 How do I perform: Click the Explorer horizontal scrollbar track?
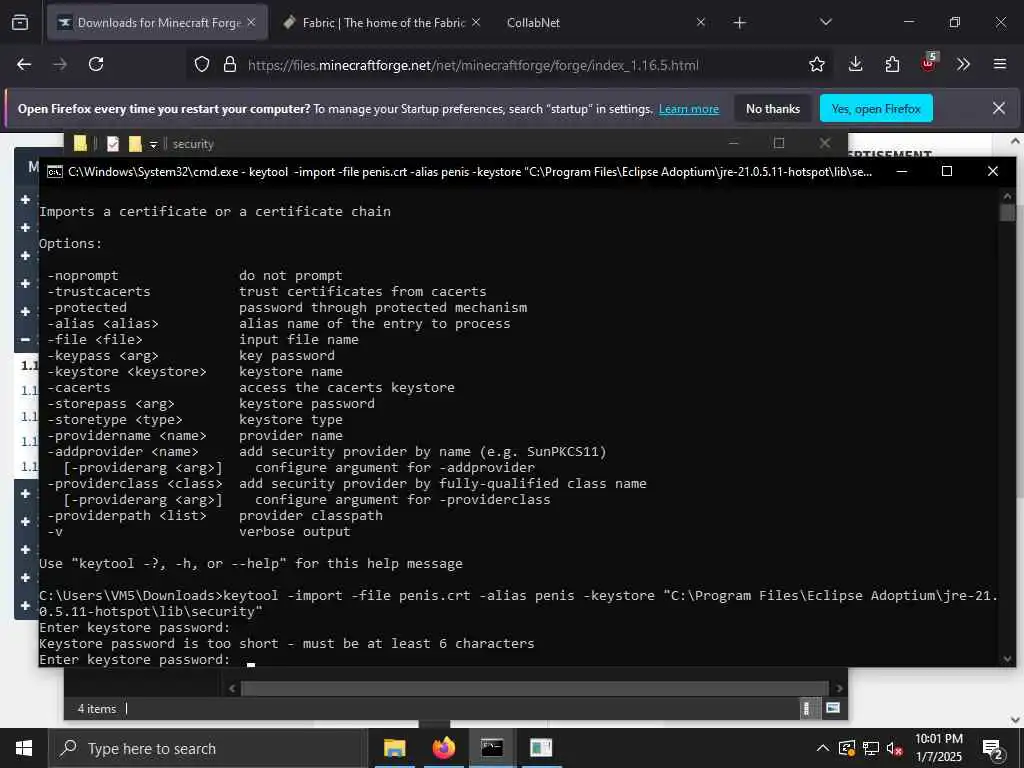click(534, 688)
